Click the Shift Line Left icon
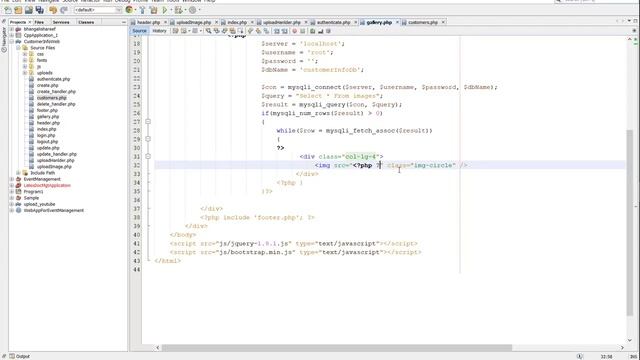 click(x=276, y=31)
